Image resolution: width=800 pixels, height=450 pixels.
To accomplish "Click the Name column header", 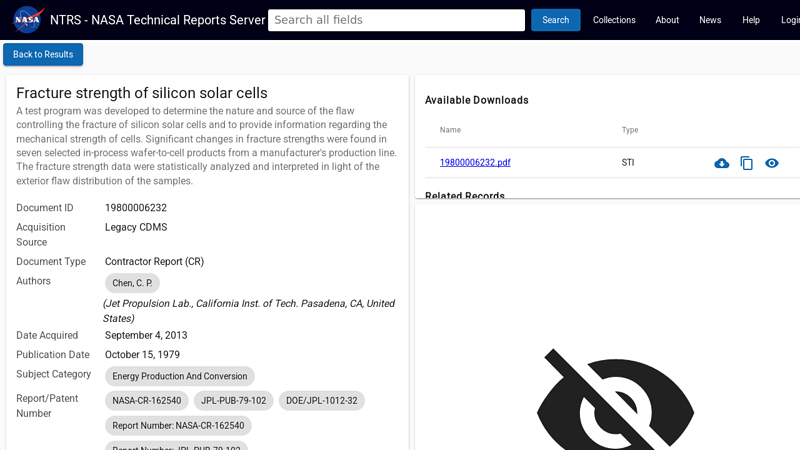I will tap(450, 130).
